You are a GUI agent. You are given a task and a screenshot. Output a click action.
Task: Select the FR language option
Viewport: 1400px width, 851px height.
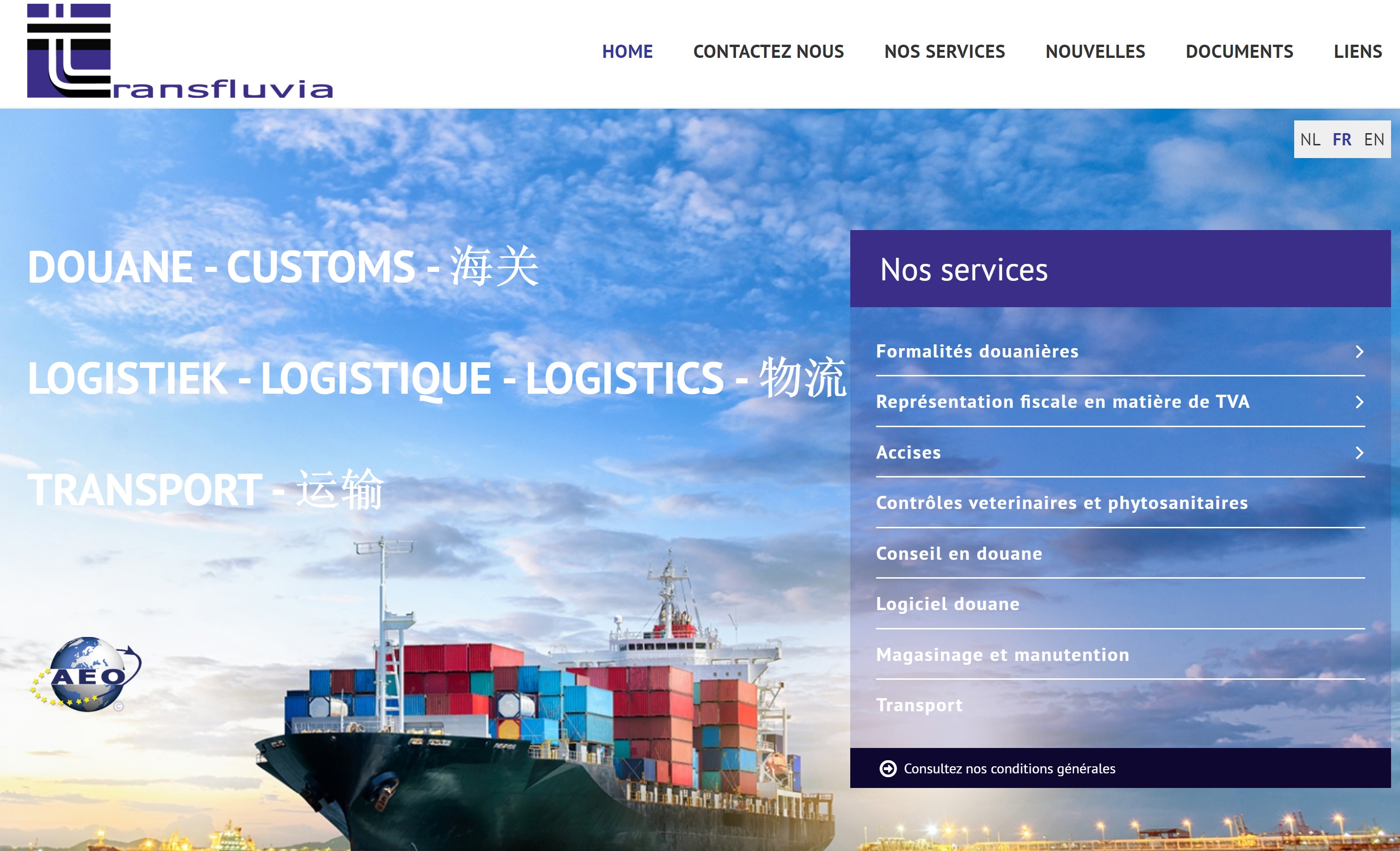pos(1342,140)
